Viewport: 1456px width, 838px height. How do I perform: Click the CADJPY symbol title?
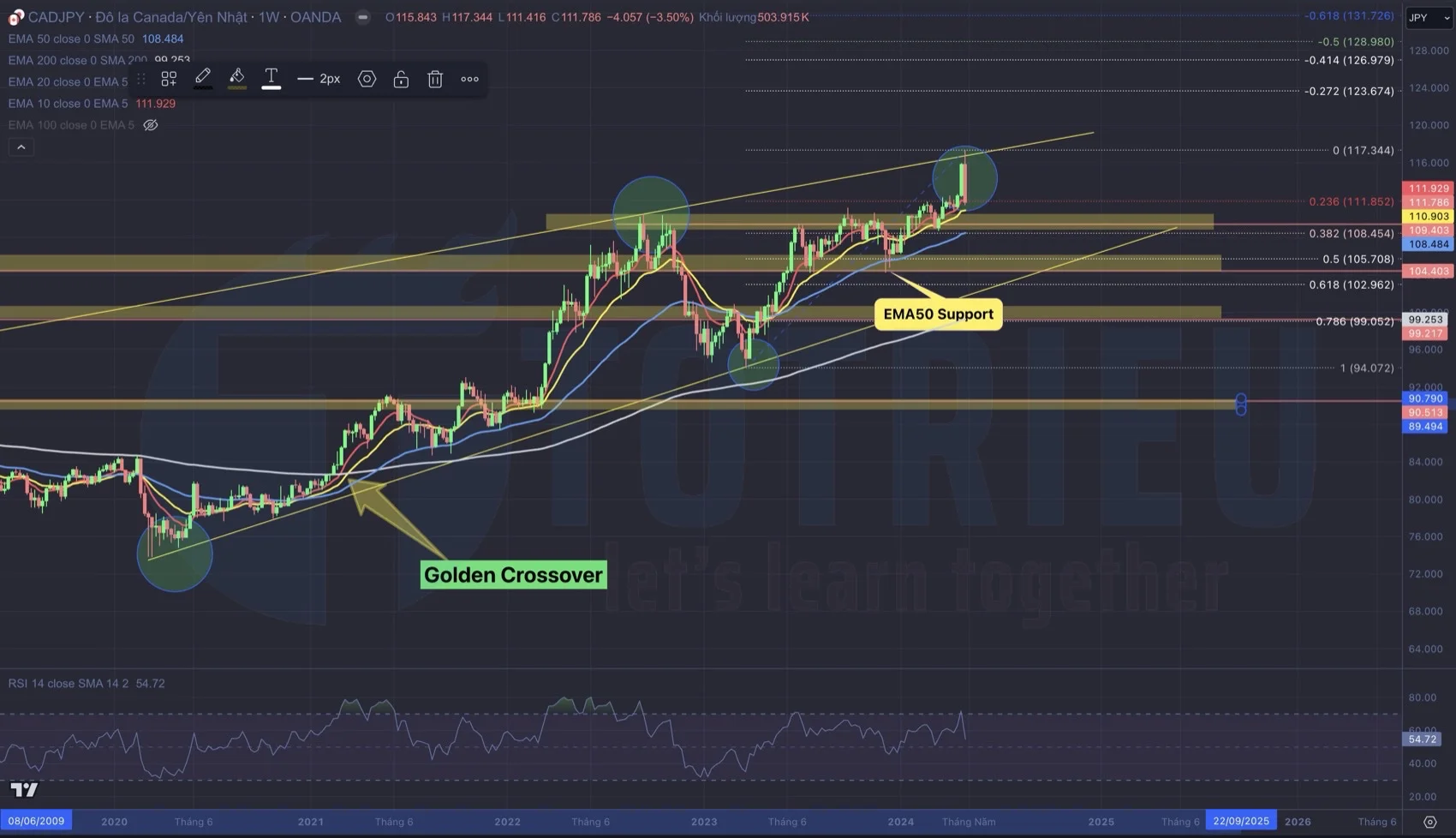tap(56, 17)
